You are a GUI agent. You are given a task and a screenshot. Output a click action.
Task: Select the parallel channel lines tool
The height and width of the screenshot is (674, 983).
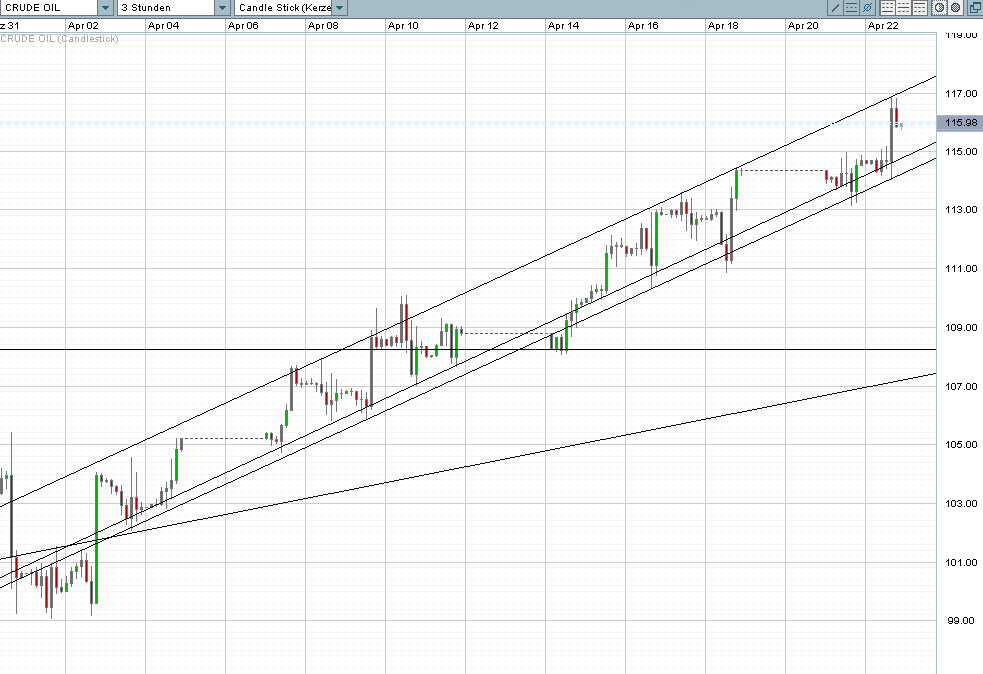[x=851, y=8]
